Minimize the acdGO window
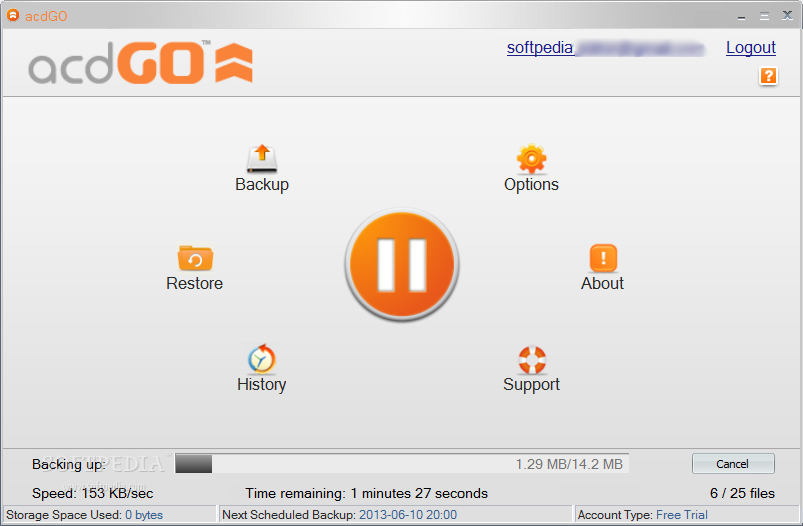The image size is (803, 526). tap(741, 16)
